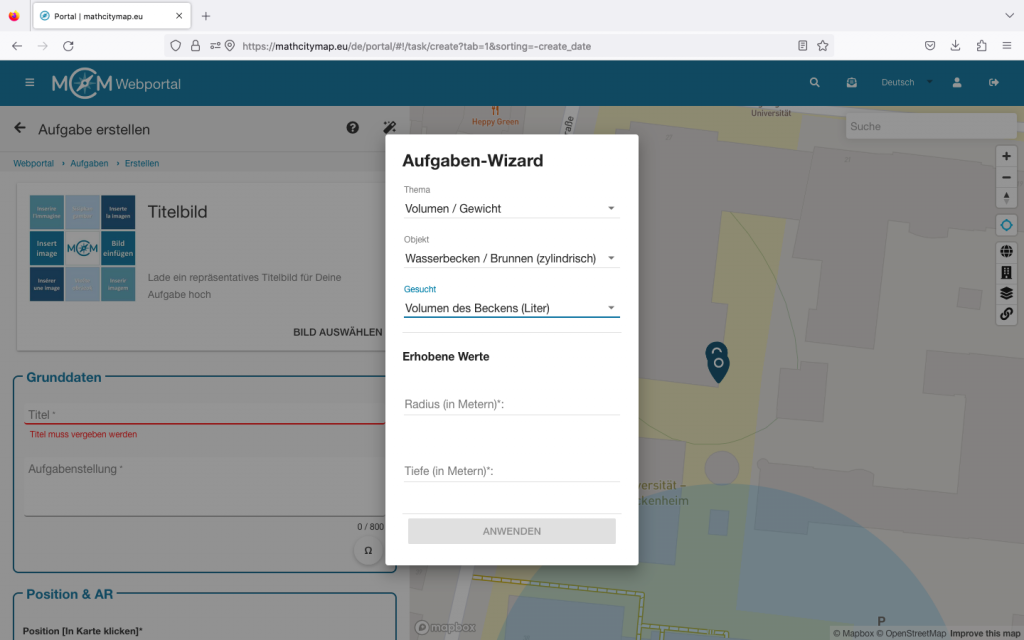Open the user profile icon

957,83
